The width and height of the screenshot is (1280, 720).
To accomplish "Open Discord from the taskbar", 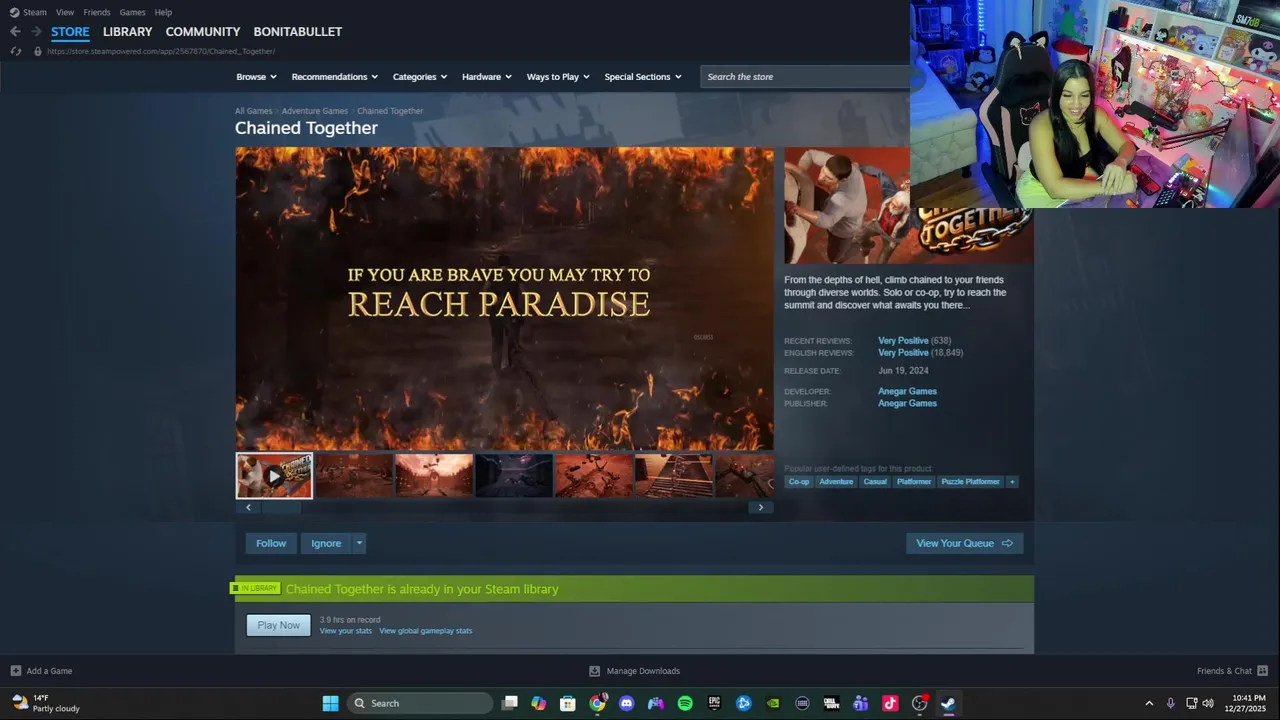I will coord(627,703).
